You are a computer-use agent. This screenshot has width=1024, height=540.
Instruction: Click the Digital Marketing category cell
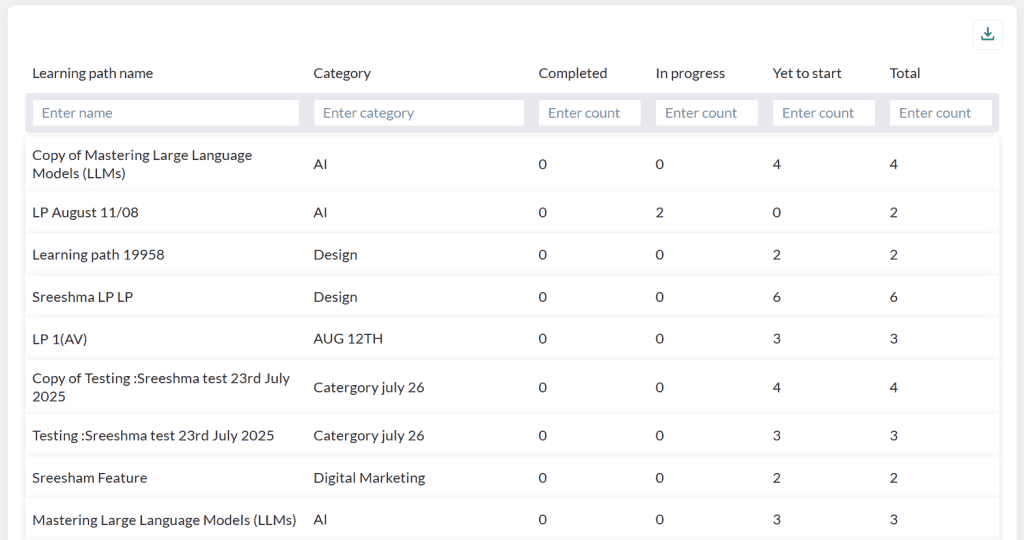(369, 478)
